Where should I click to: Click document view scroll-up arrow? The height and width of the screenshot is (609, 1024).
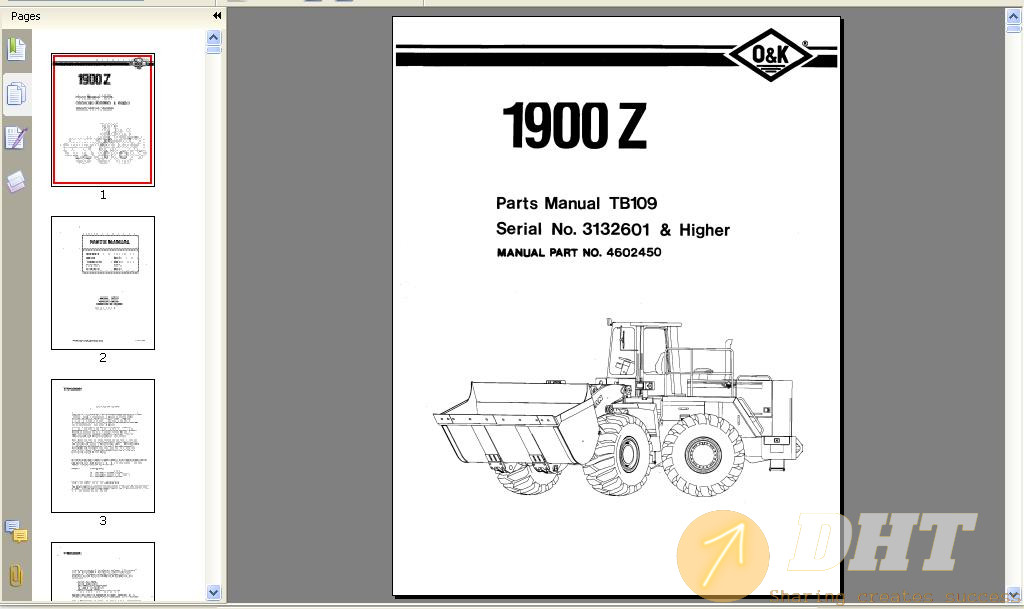pos(1013,18)
